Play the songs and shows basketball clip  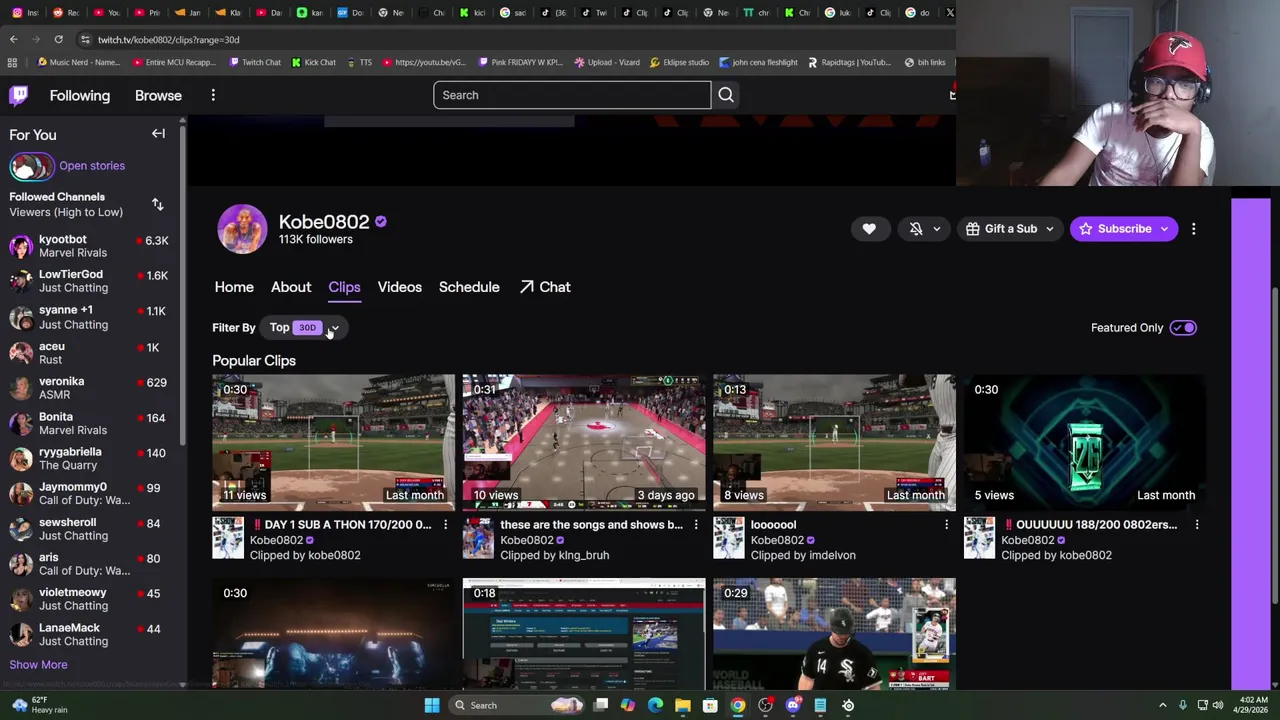click(584, 443)
